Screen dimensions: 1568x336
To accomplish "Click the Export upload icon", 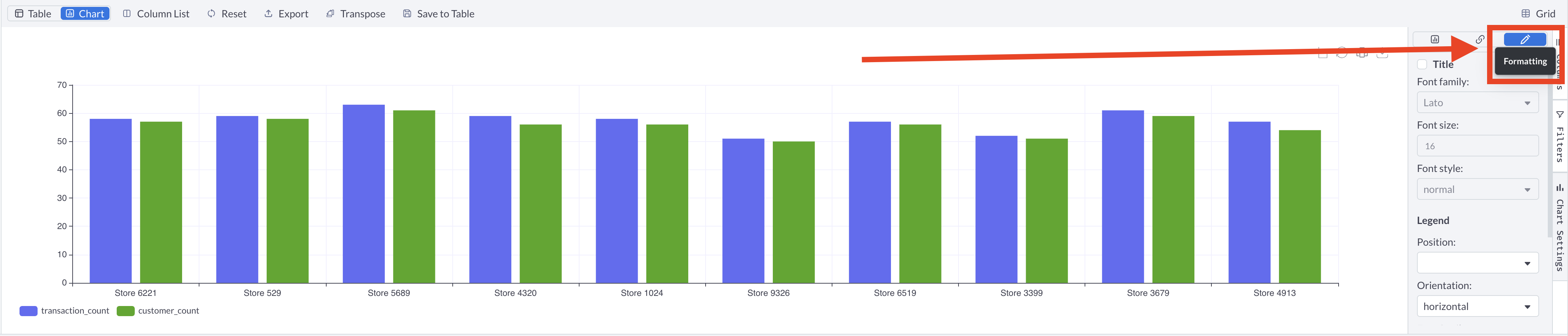I will pyautogui.click(x=268, y=13).
